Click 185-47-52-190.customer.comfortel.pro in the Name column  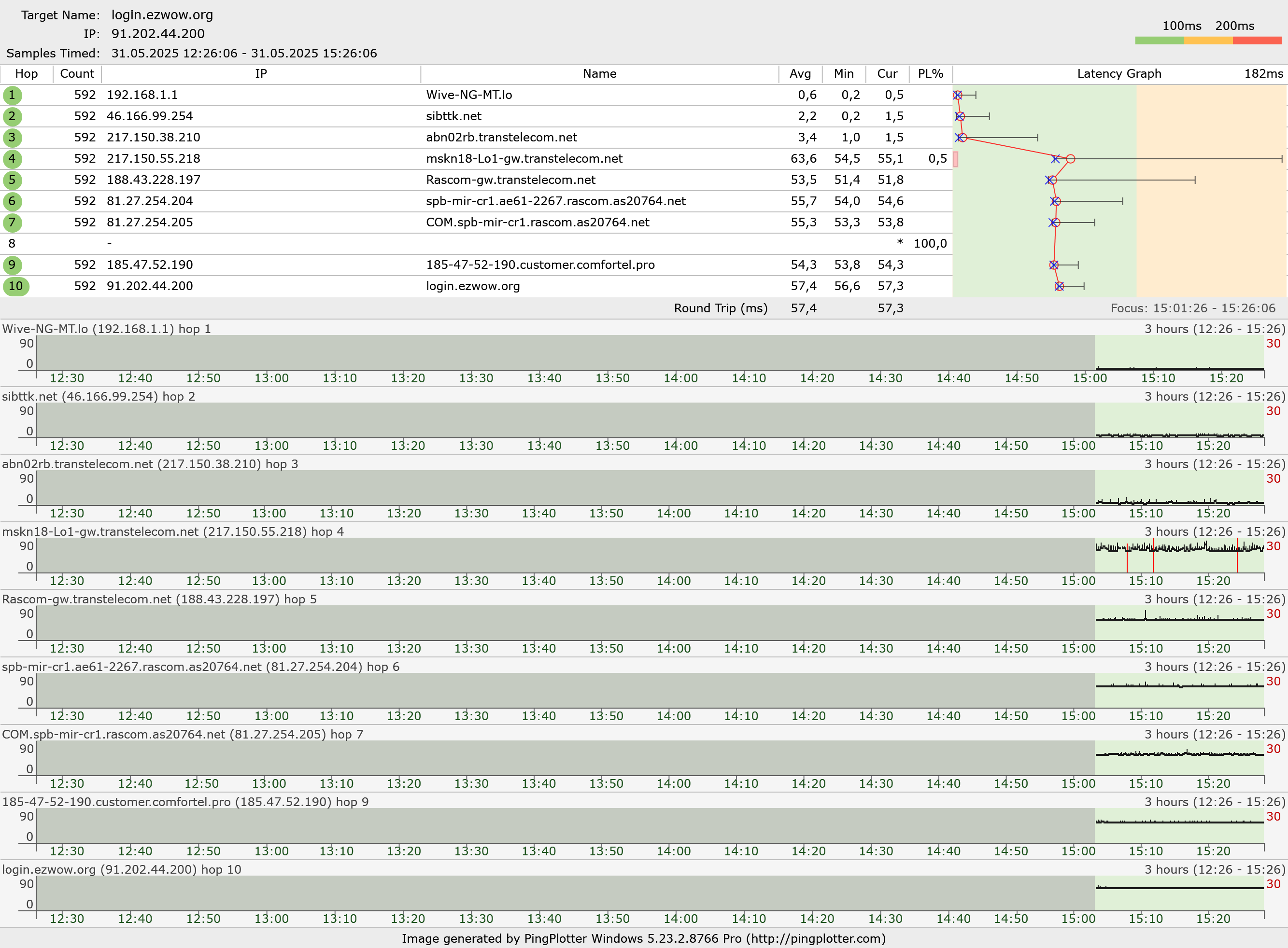(x=540, y=265)
